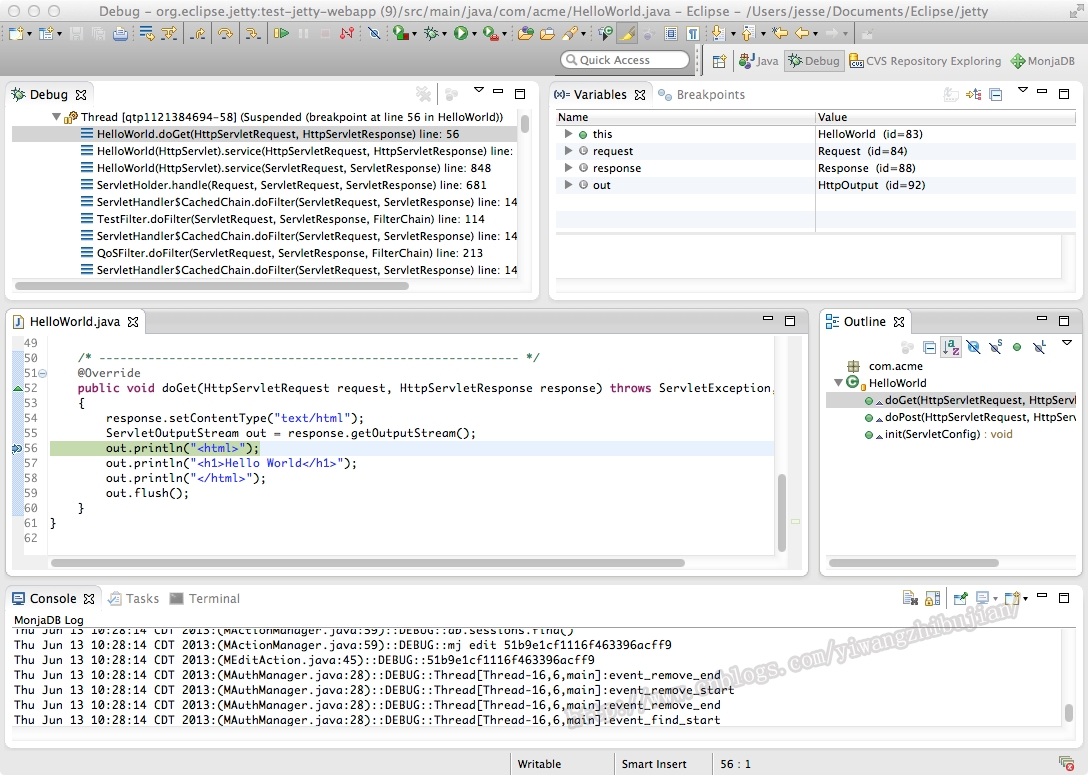Click the Skip All Breakpoints icon
The image size is (1088, 775).
point(374,33)
